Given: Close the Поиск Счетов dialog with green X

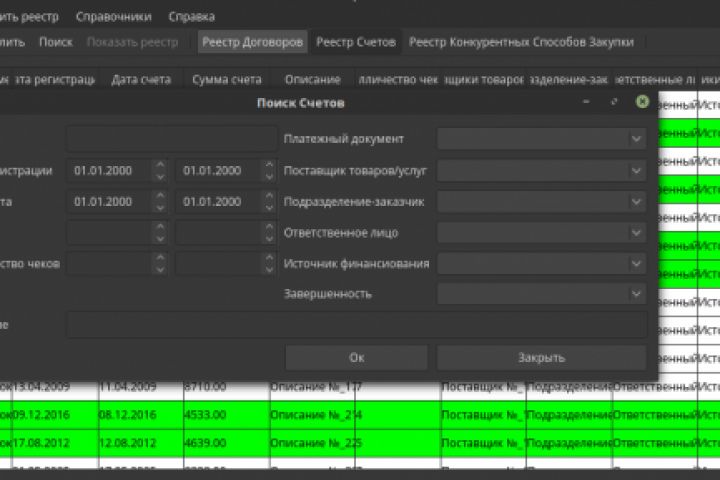Looking at the screenshot, I should point(642,102).
